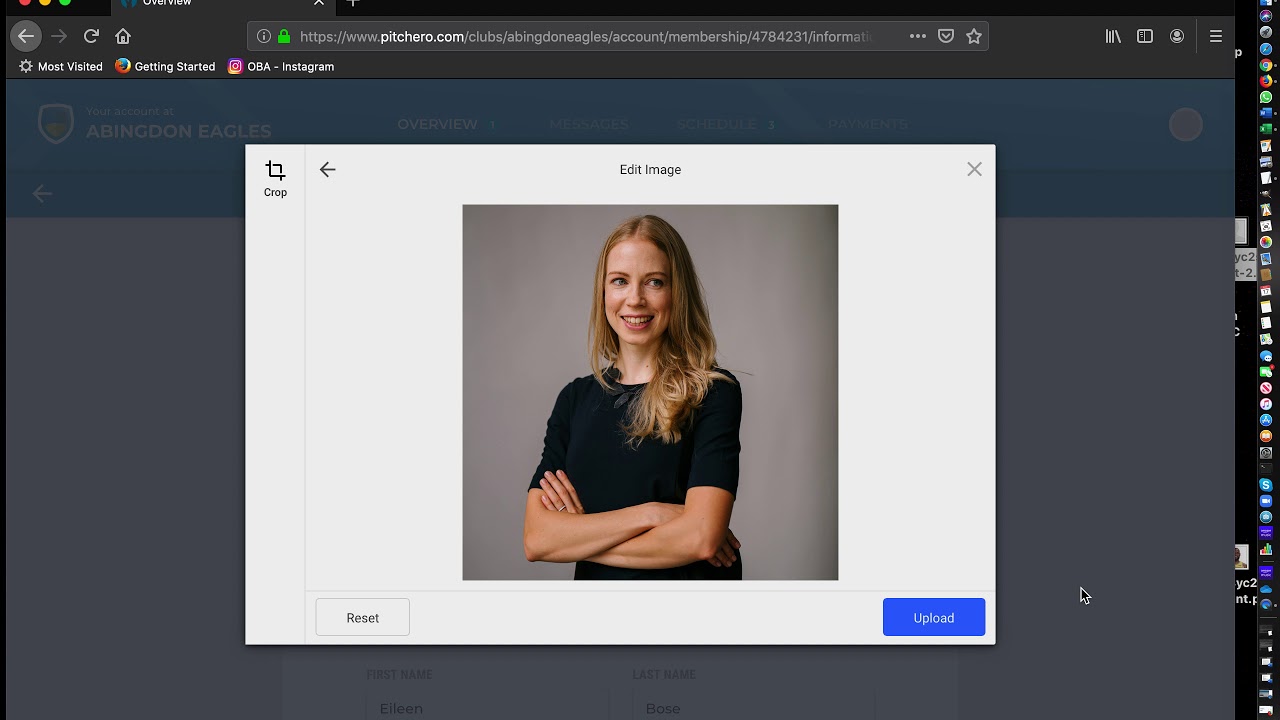
Task: Open the Schedule section in the Abingdon Eagles header
Action: click(x=716, y=124)
